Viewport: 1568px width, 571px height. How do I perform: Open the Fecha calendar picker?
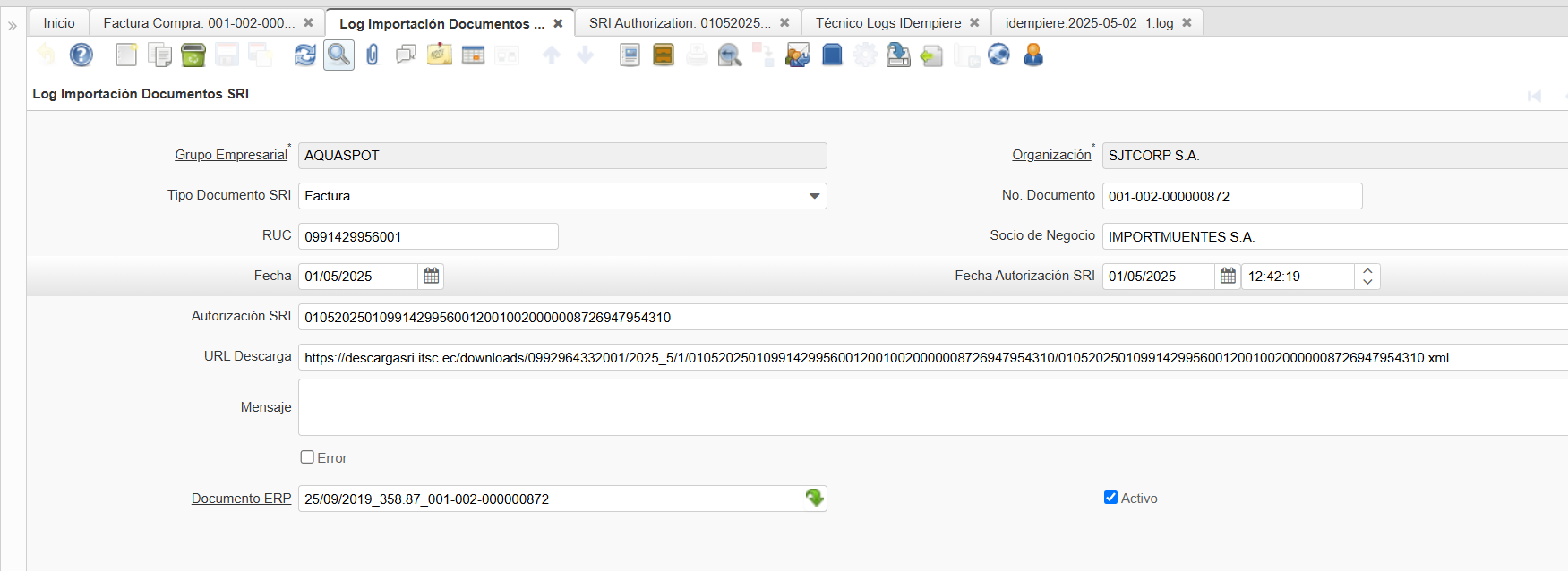431,277
